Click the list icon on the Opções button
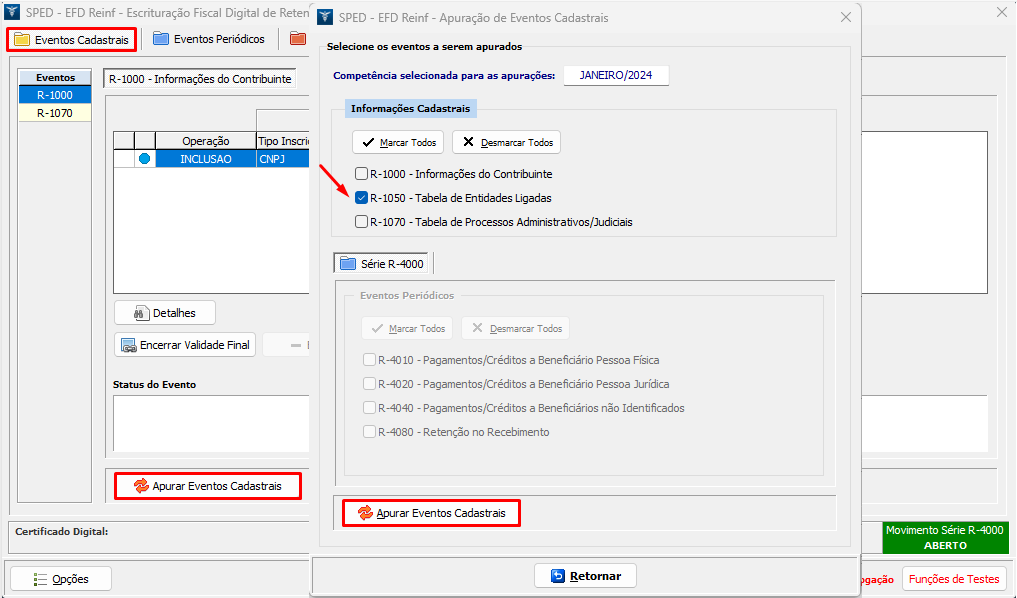 [x=41, y=579]
